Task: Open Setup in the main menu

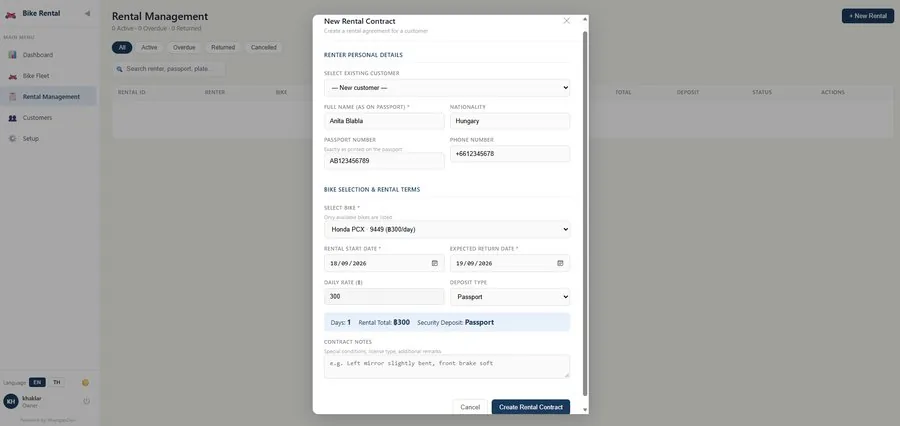Action: click(x=48, y=138)
